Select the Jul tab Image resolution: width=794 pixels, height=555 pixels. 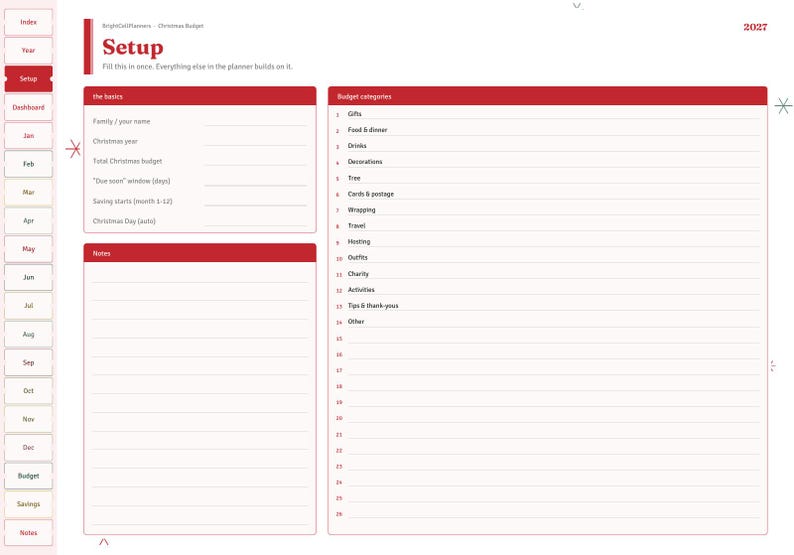coord(28,306)
